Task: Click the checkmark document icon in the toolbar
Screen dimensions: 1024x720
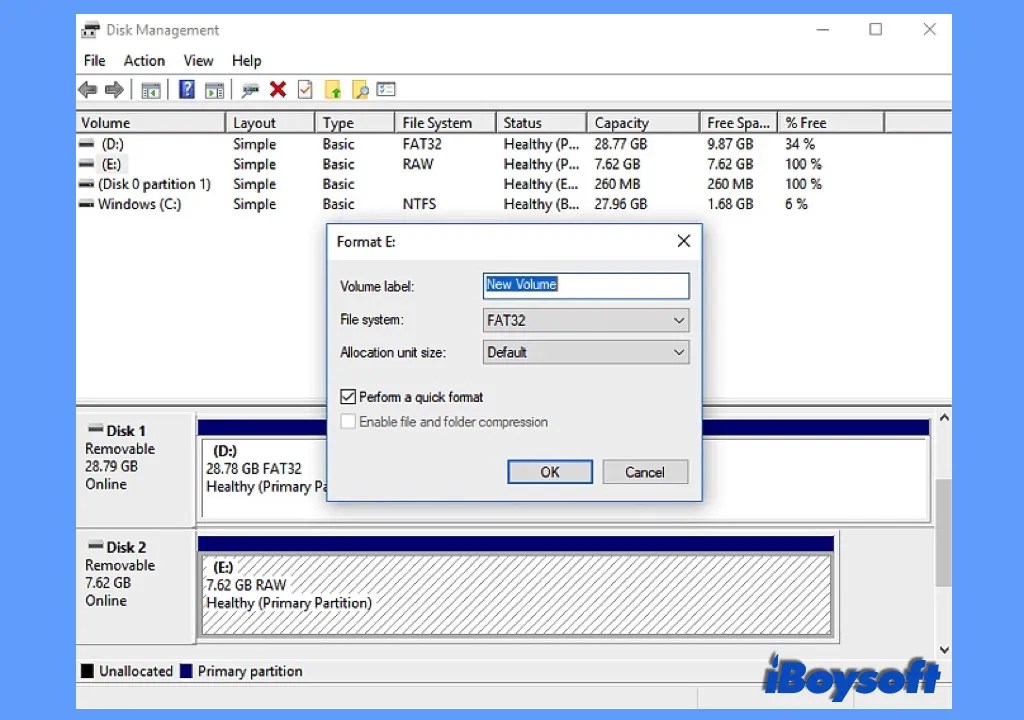Action: 304,89
